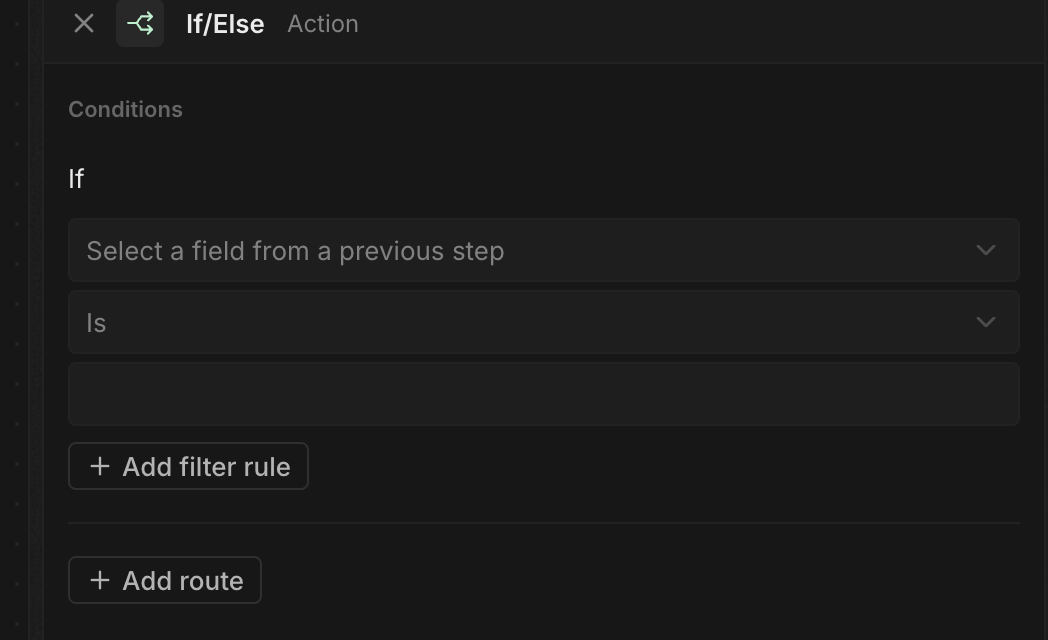The width and height of the screenshot is (1048, 640).
Task: Focus the empty condition value field
Action: [543, 394]
